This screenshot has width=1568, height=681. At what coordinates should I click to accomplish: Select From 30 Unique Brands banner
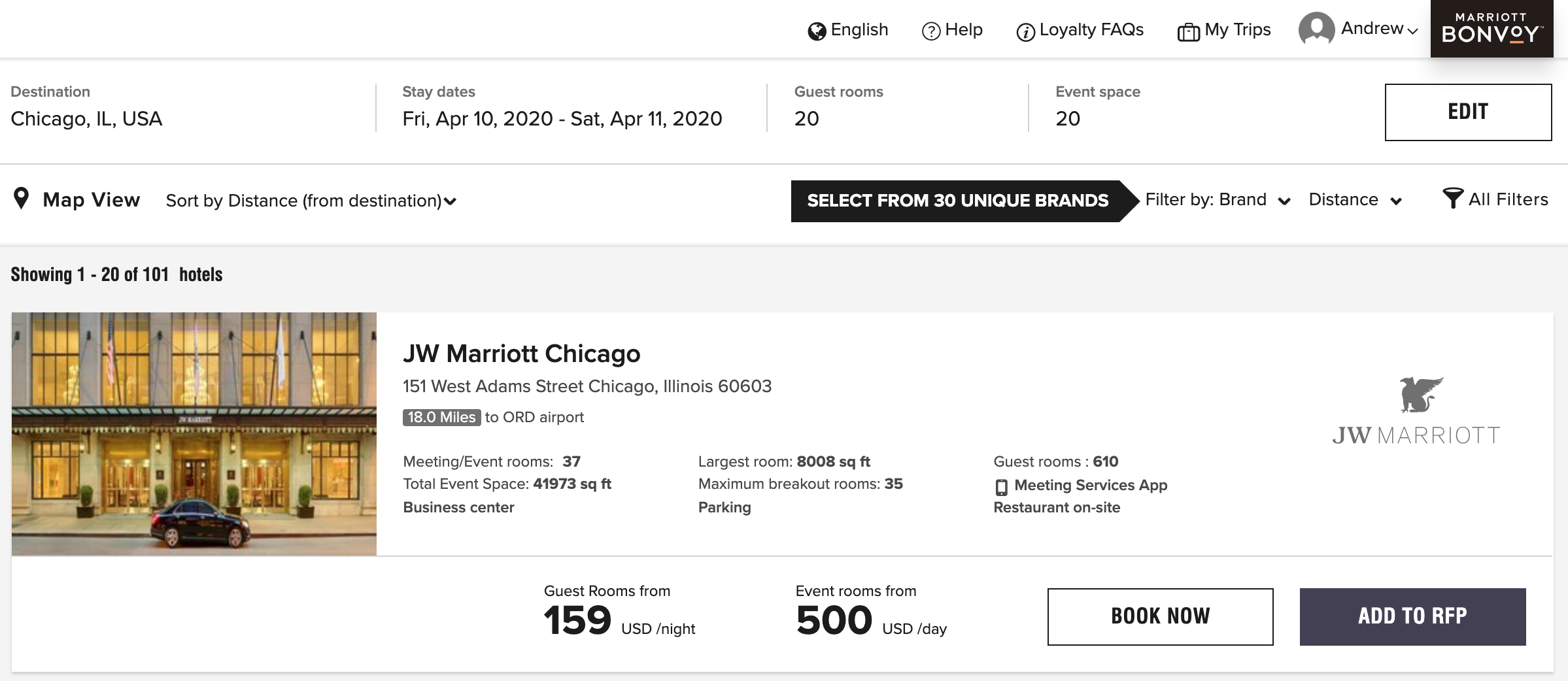pyautogui.click(x=958, y=201)
